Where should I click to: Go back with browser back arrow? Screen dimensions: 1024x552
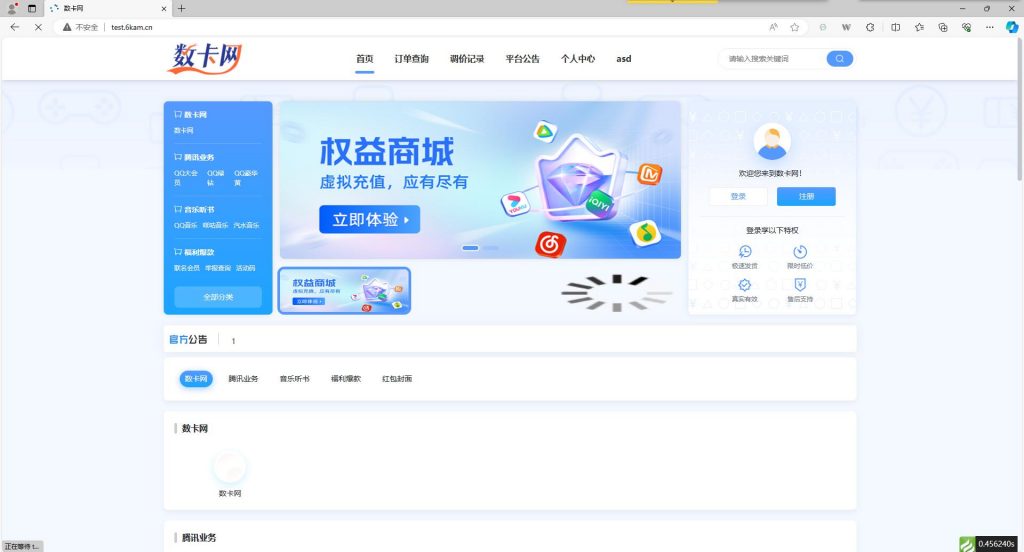14,27
